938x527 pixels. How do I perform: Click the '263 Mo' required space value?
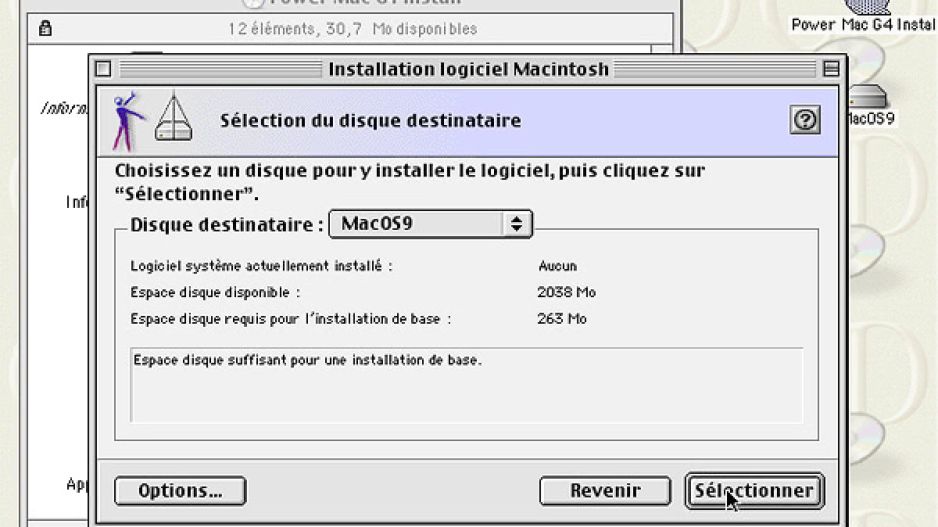(x=562, y=319)
